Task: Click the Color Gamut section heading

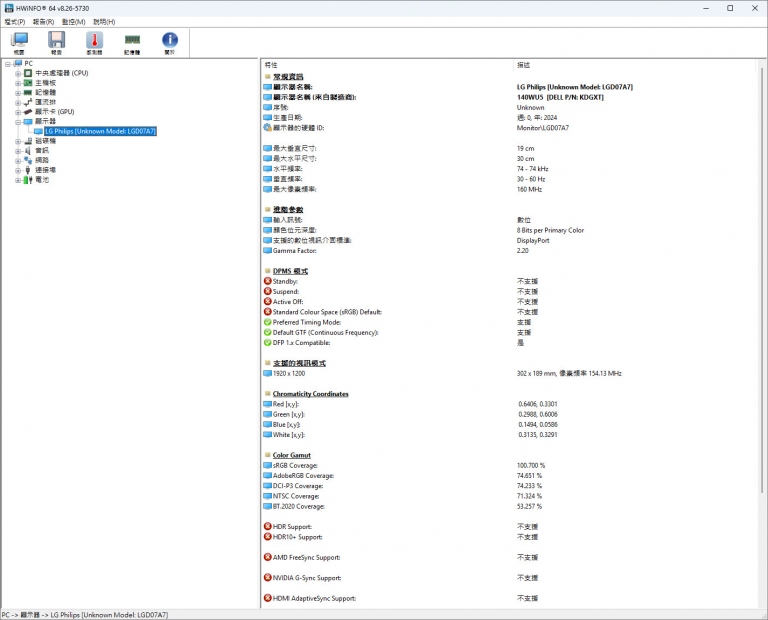Action: tap(291, 455)
